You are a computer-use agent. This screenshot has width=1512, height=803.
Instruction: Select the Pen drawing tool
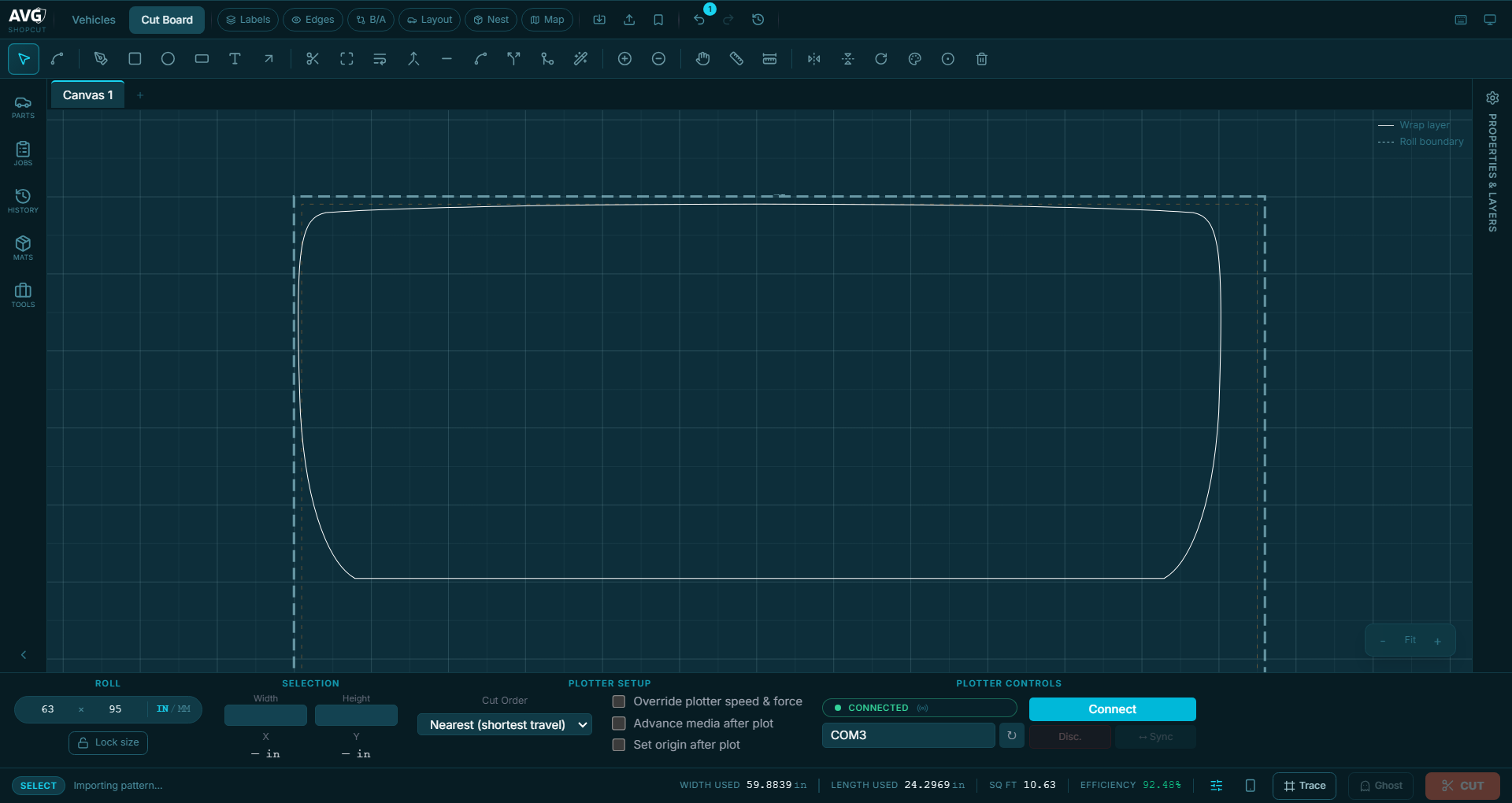coord(101,59)
